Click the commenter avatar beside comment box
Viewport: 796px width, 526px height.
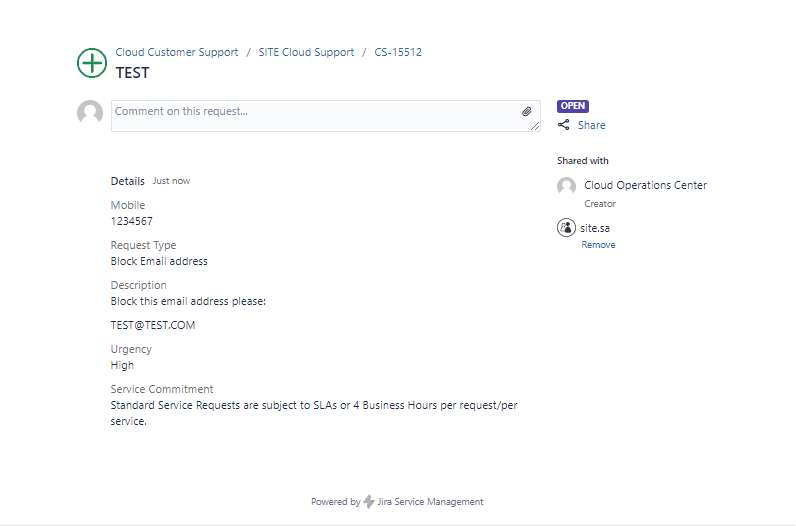coord(90,113)
